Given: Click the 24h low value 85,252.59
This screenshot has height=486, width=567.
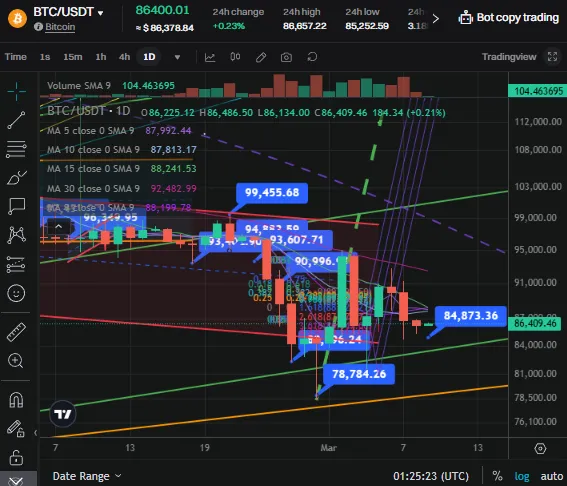Looking at the screenshot, I should 367,26.
